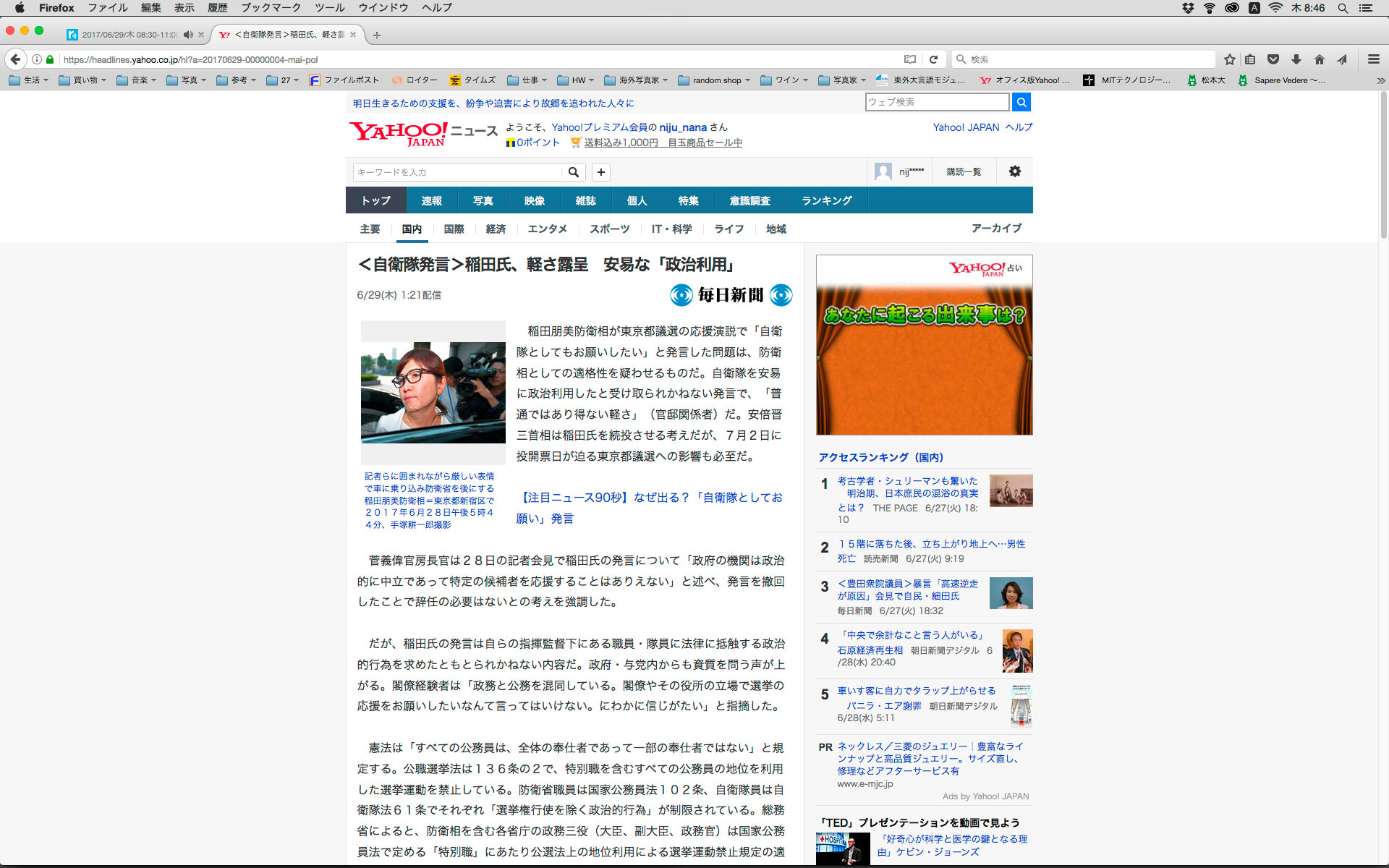Click the plus button beside keyword search

click(600, 172)
